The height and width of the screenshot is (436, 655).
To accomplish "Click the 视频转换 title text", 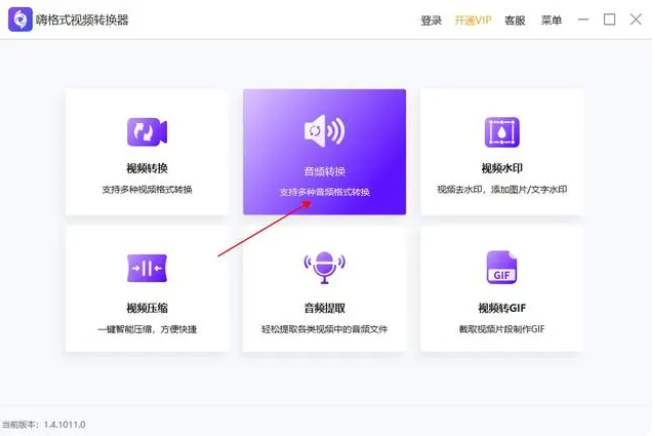I will tap(147, 168).
